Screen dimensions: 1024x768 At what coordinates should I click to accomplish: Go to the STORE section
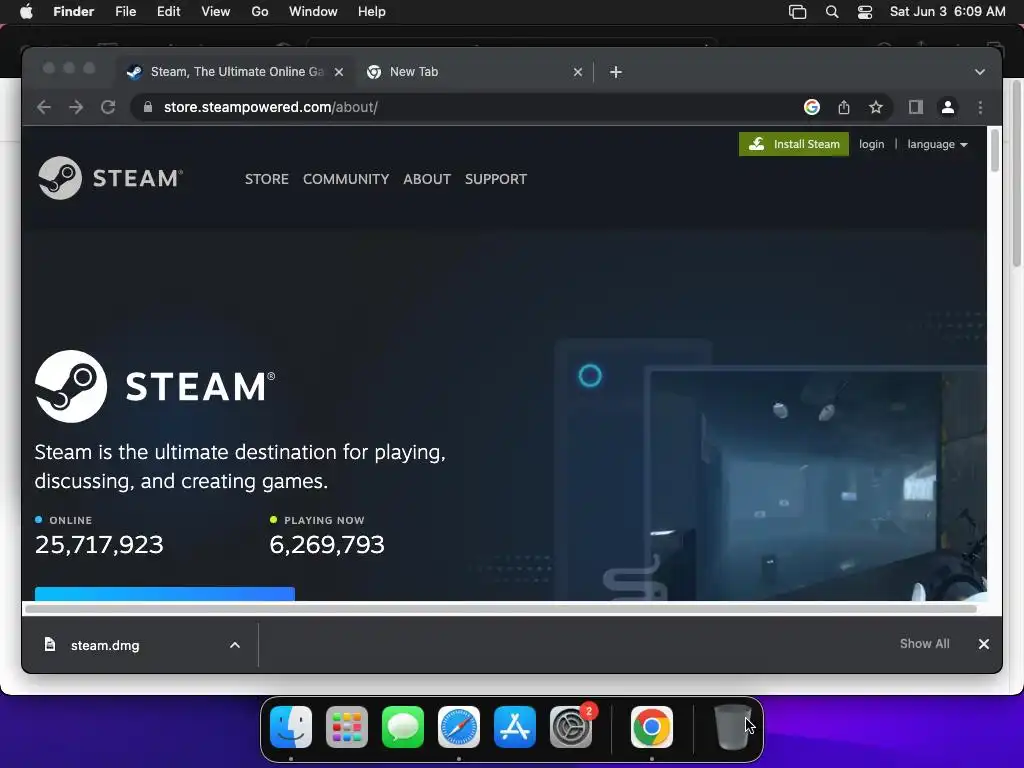click(266, 179)
